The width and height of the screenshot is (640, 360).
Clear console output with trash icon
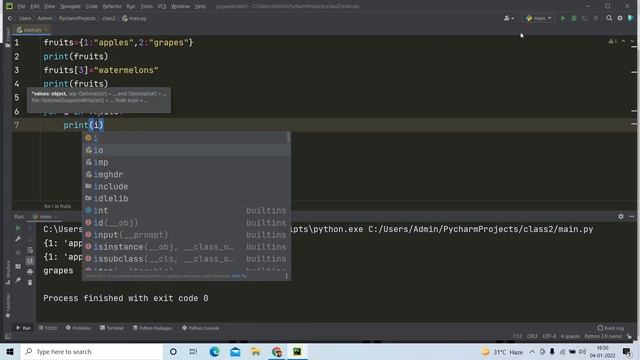point(30,282)
